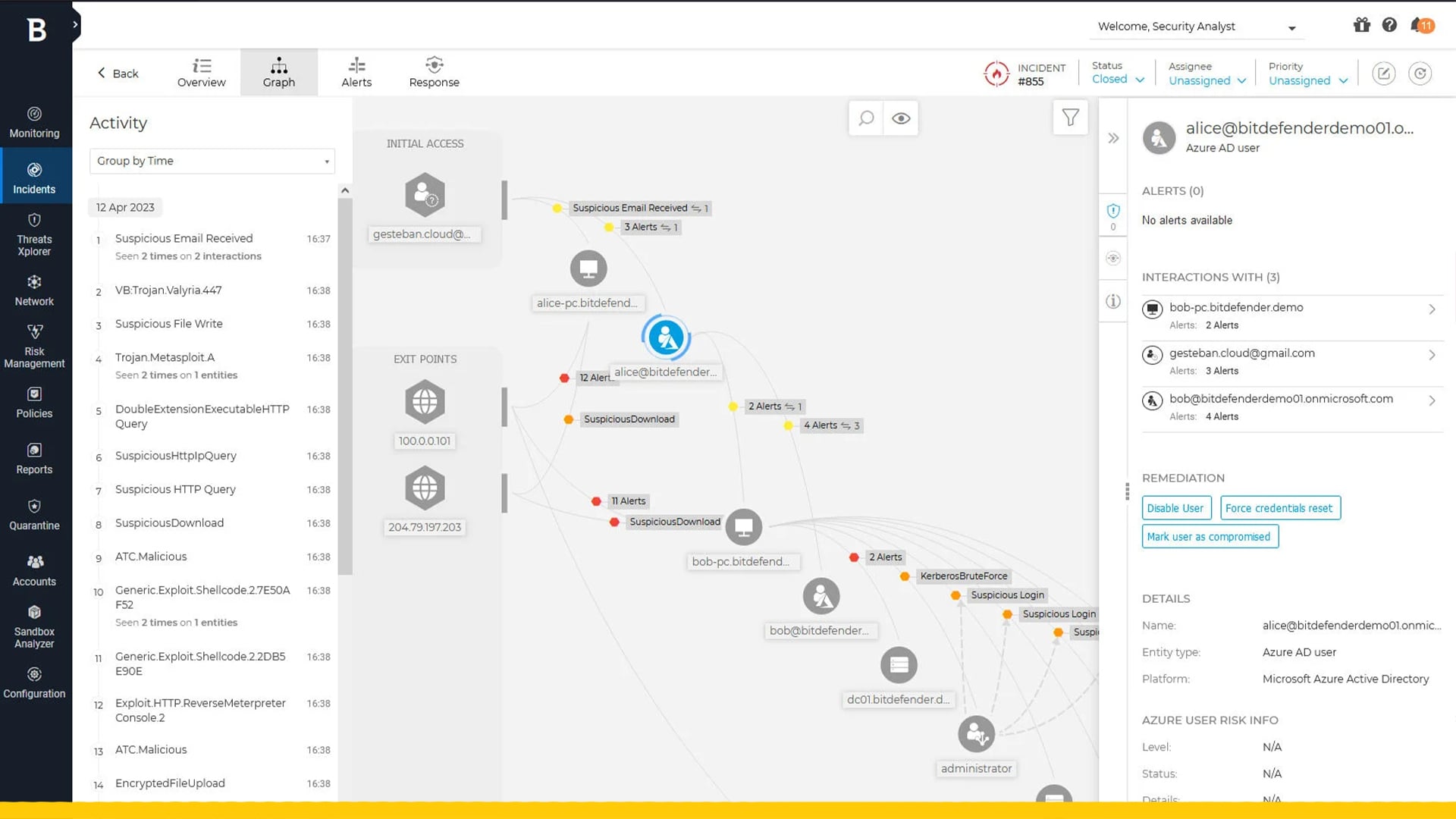Switch to the Alerts tab
The image size is (1456, 819).
(x=356, y=73)
